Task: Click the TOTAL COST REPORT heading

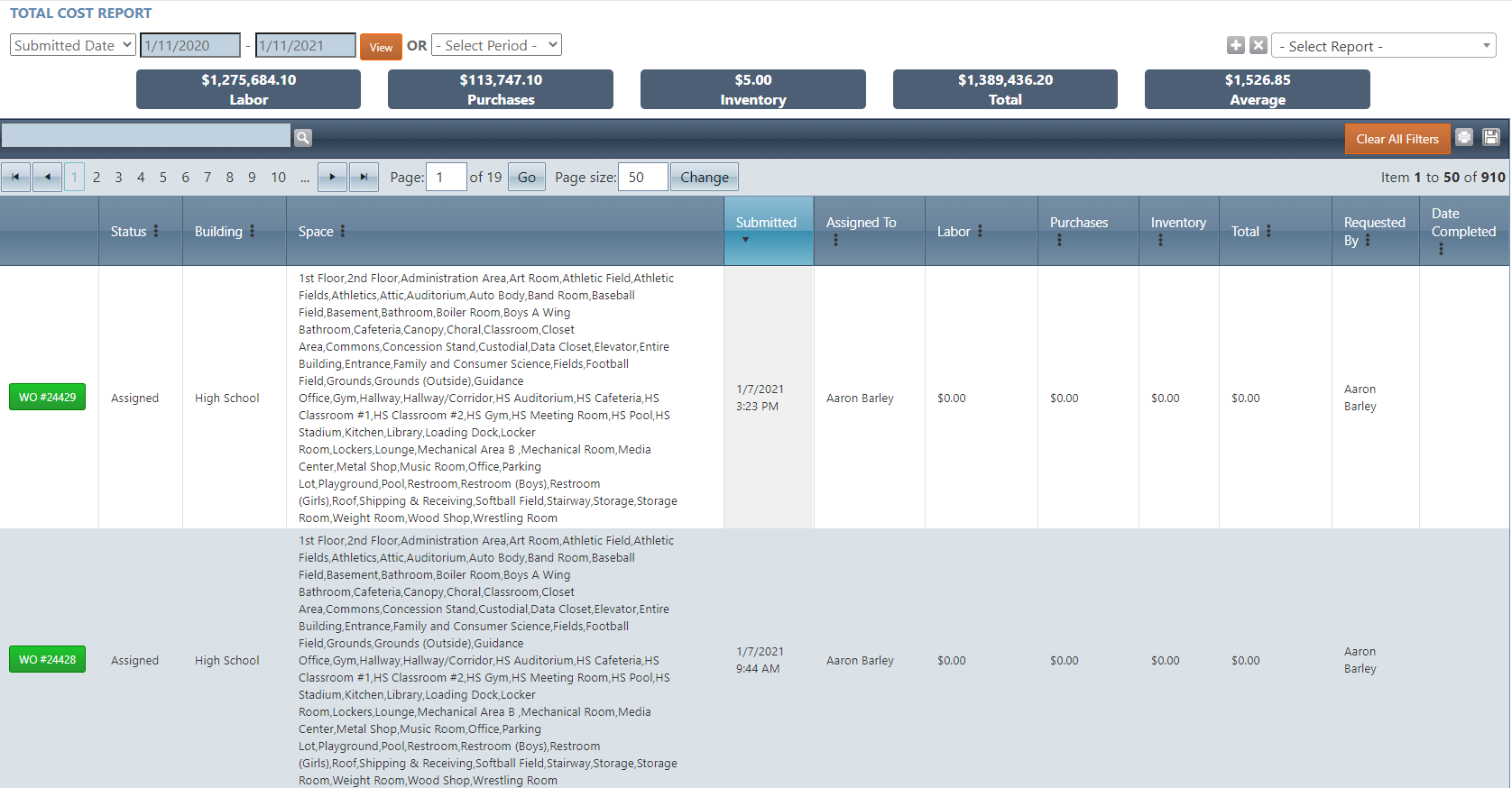Action: 81,13
